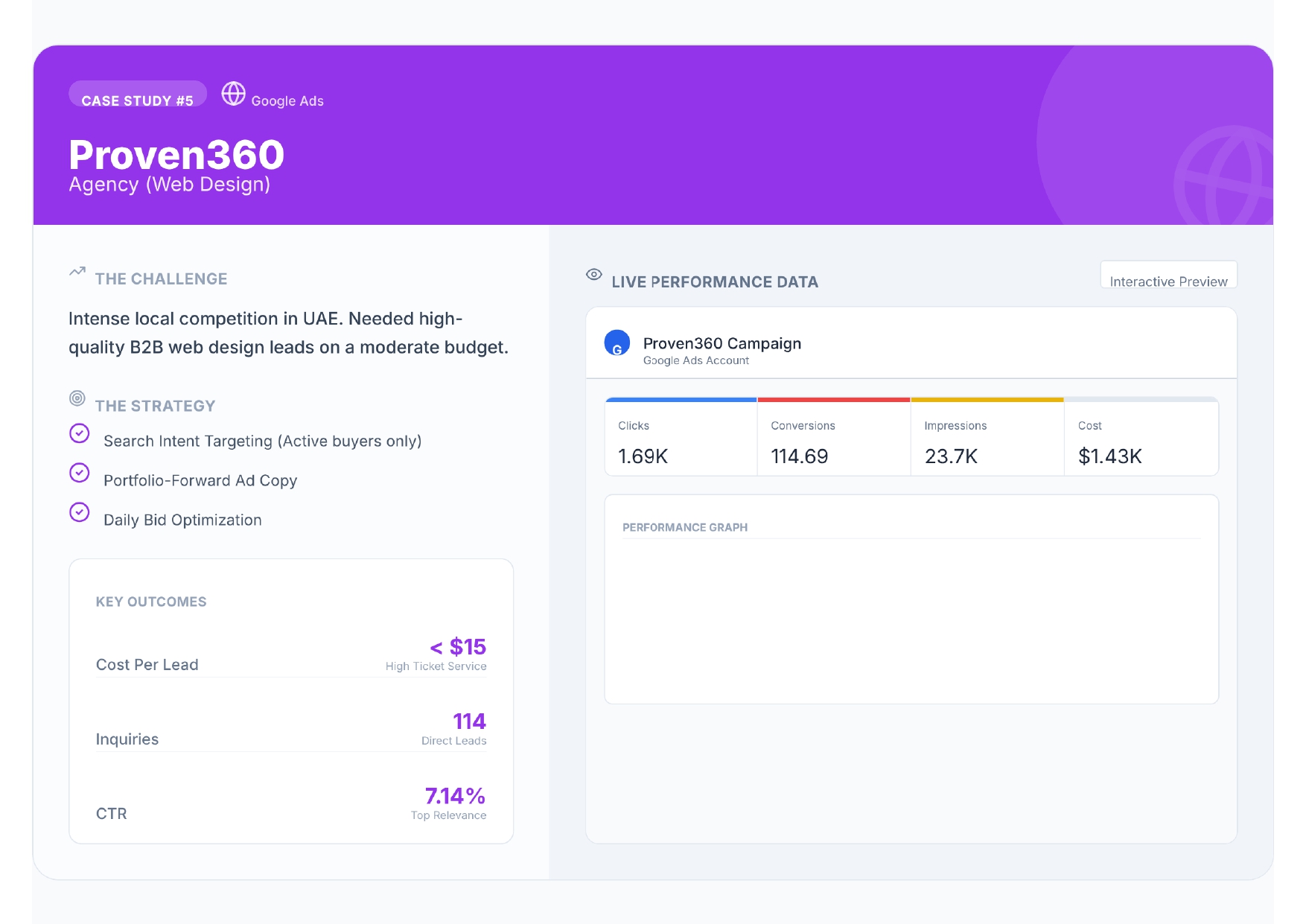Click the check icon next to Daily Bid Optimization

[80, 512]
